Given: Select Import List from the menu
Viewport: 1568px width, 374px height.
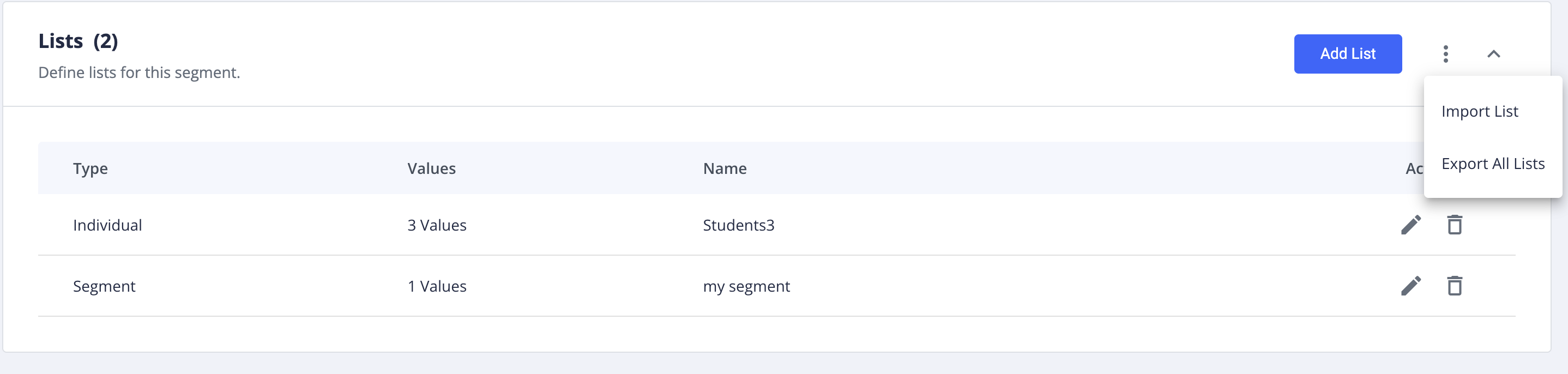Looking at the screenshot, I should coord(1479,111).
